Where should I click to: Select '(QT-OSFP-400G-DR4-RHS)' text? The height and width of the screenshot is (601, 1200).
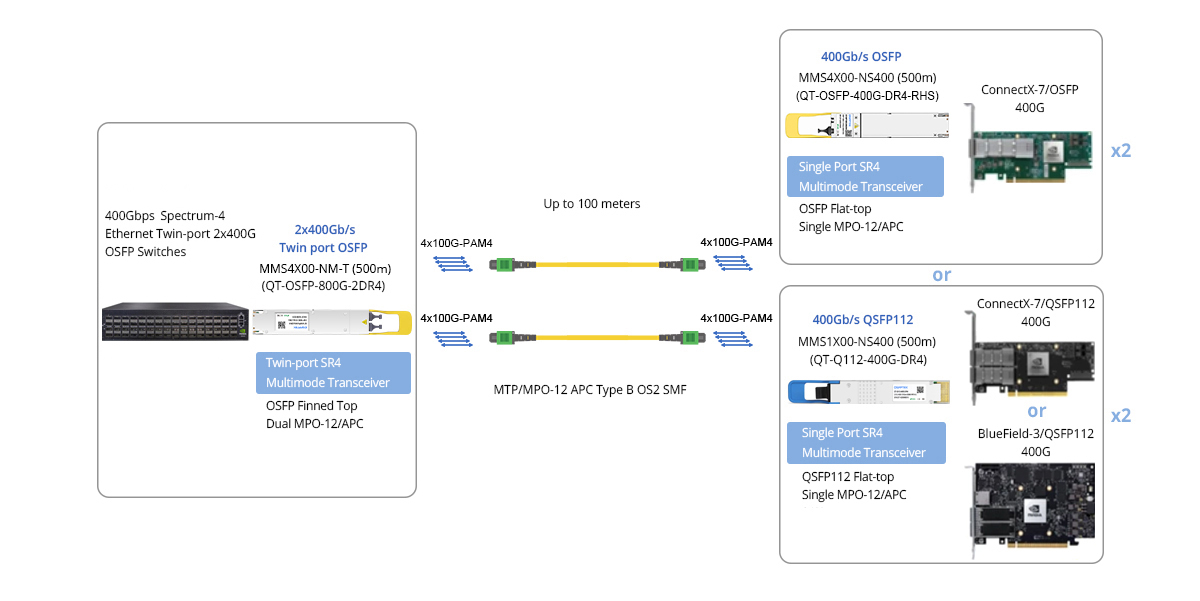coord(868,97)
